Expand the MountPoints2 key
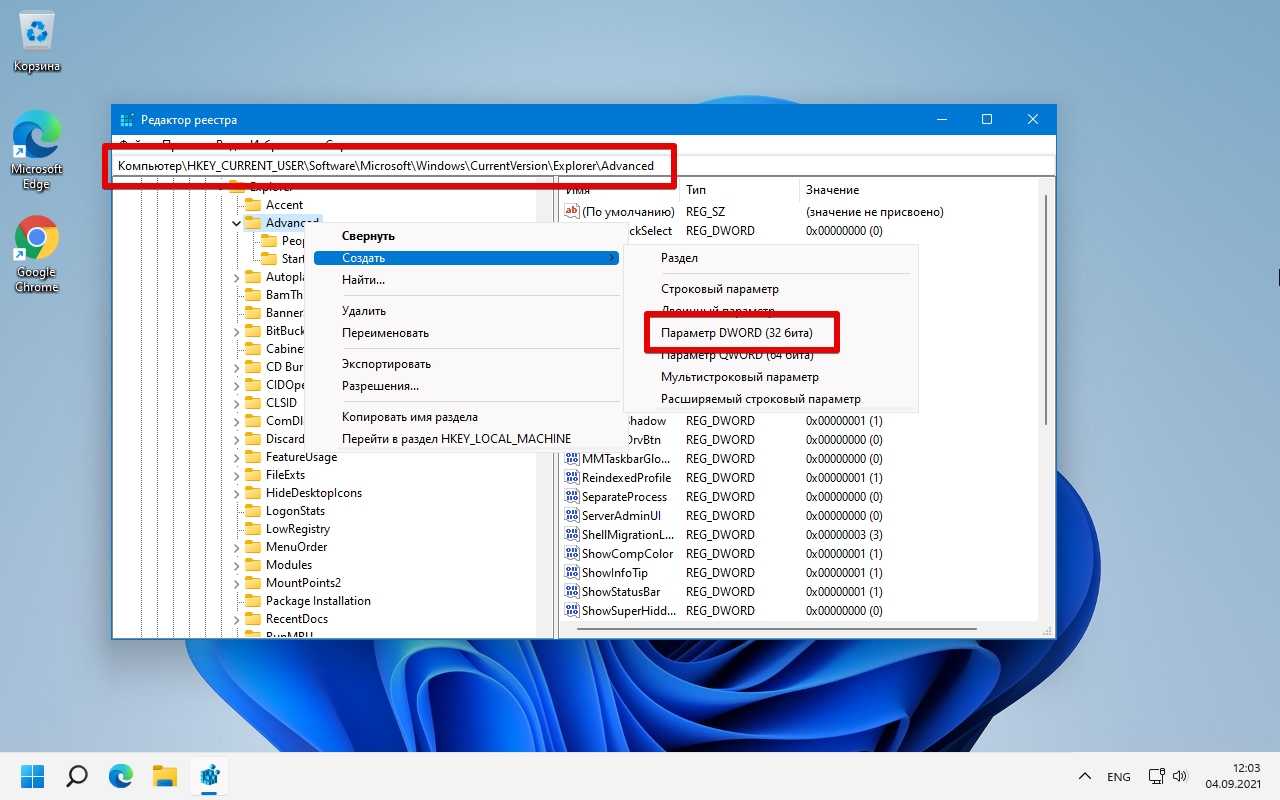This screenshot has height=800, width=1280. pyautogui.click(x=236, y=583)
